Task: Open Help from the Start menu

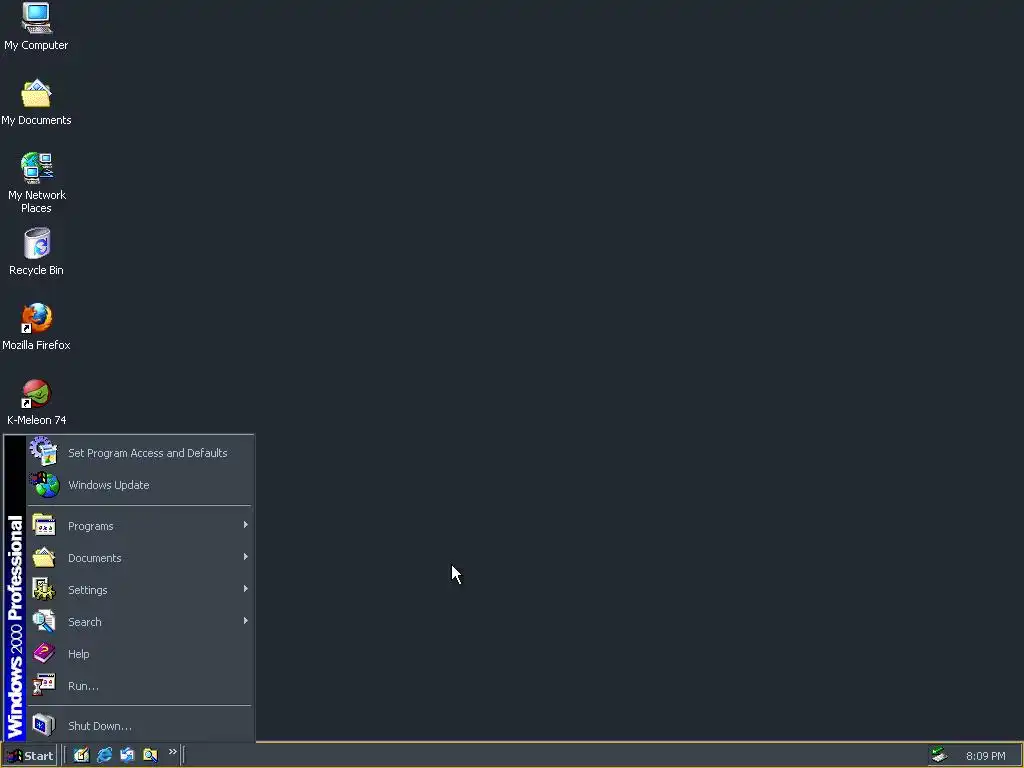Action: [x=140, y=654]
